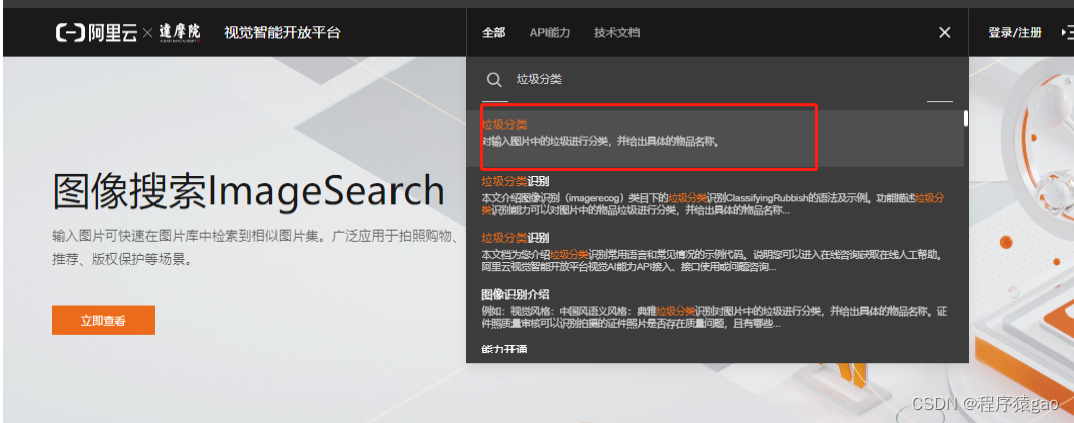1074x423 pixels.
Task: Click the 图像搜索ImageSearch banner heading
Action: tap(249, 190)
